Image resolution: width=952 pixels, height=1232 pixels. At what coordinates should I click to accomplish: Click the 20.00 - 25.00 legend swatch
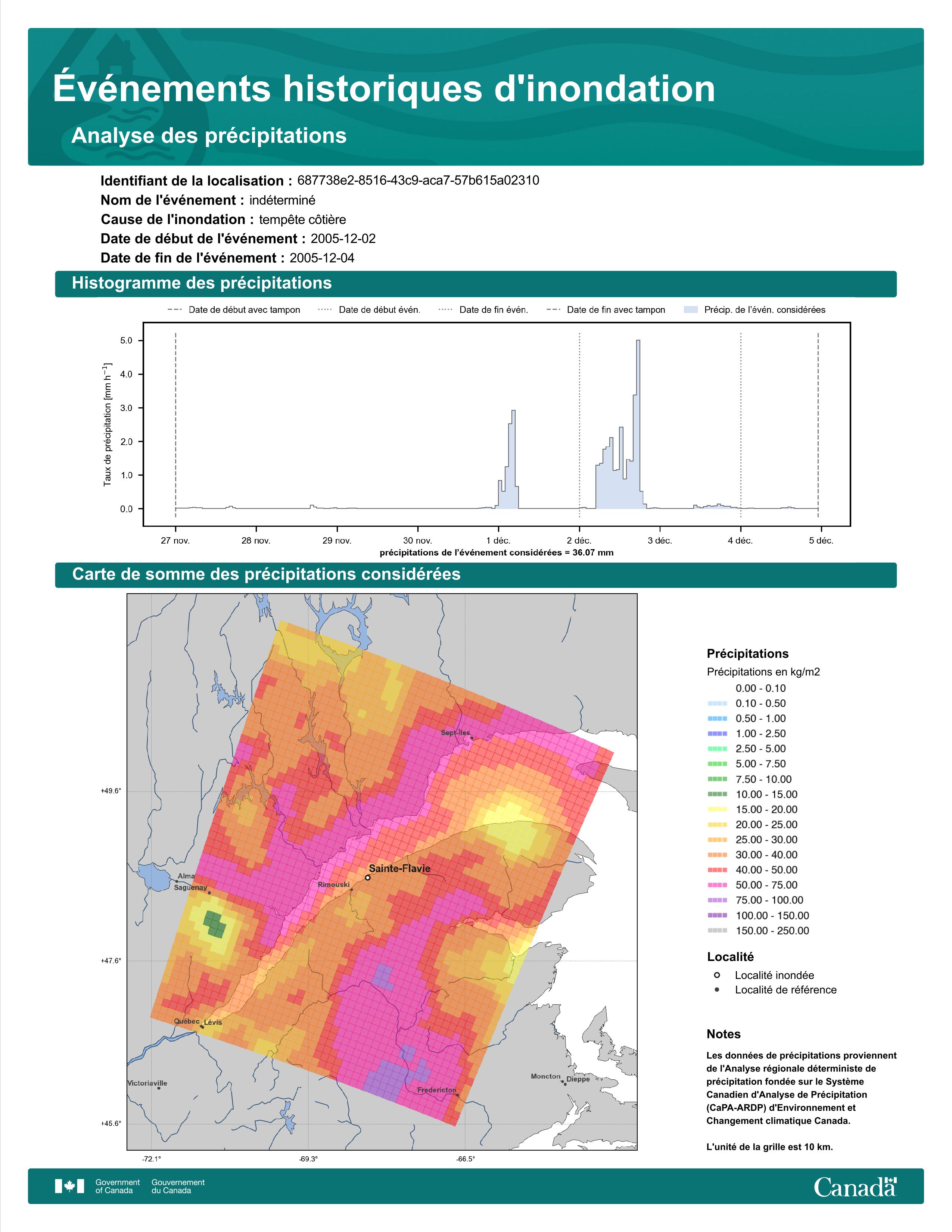coord(717,825)
